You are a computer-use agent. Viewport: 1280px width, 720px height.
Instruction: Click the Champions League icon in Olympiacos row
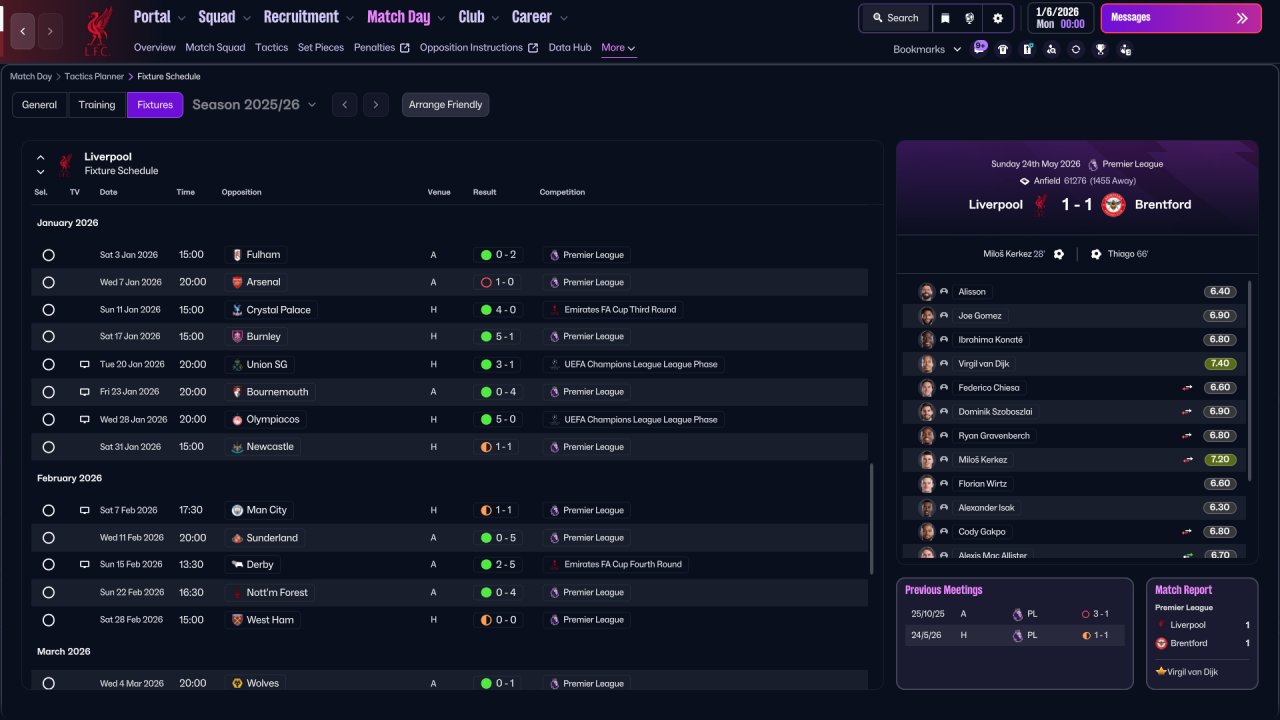pos(554,420)
